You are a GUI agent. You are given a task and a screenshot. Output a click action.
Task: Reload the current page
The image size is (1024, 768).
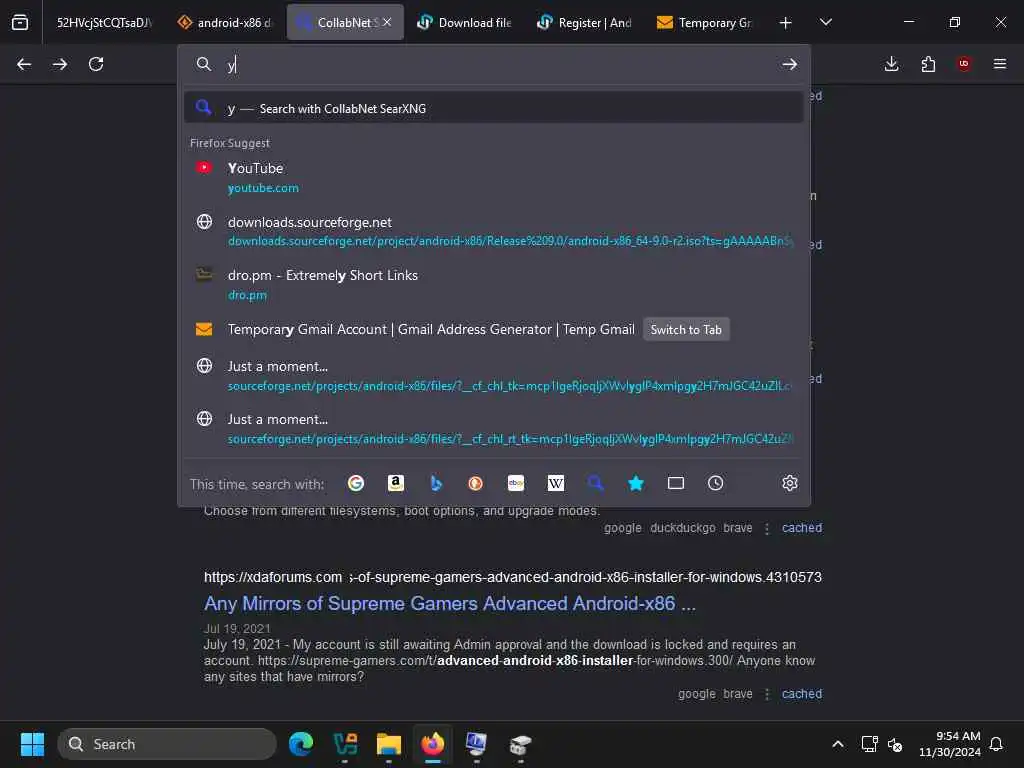click(96, 64)
